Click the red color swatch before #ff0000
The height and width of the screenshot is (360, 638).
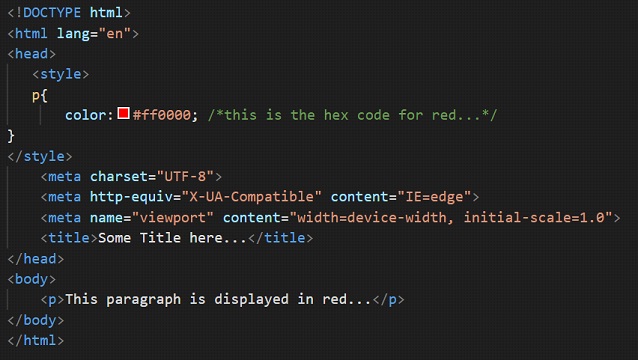[x=124, y=113]
